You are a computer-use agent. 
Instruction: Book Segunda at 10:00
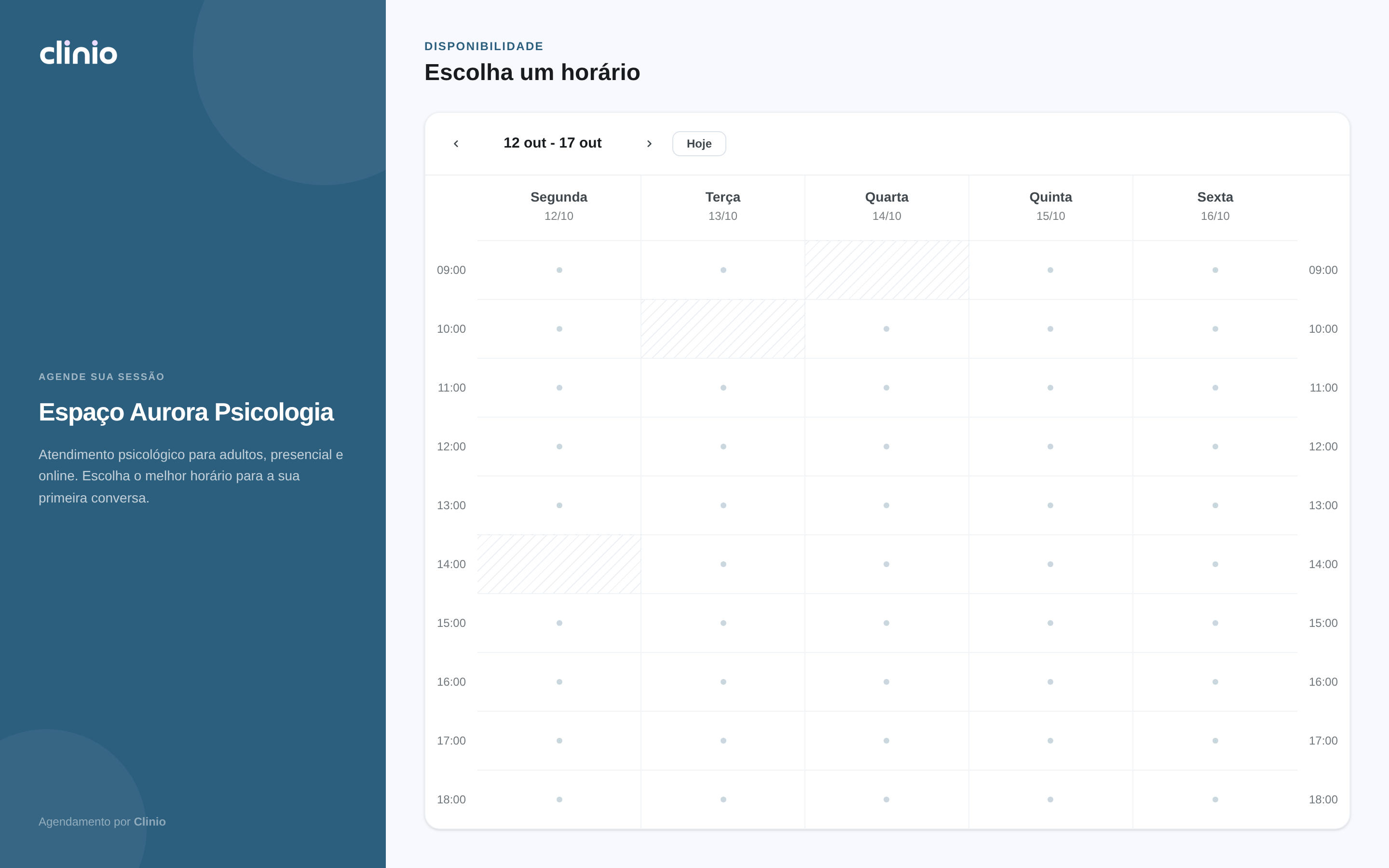point(559,329)
